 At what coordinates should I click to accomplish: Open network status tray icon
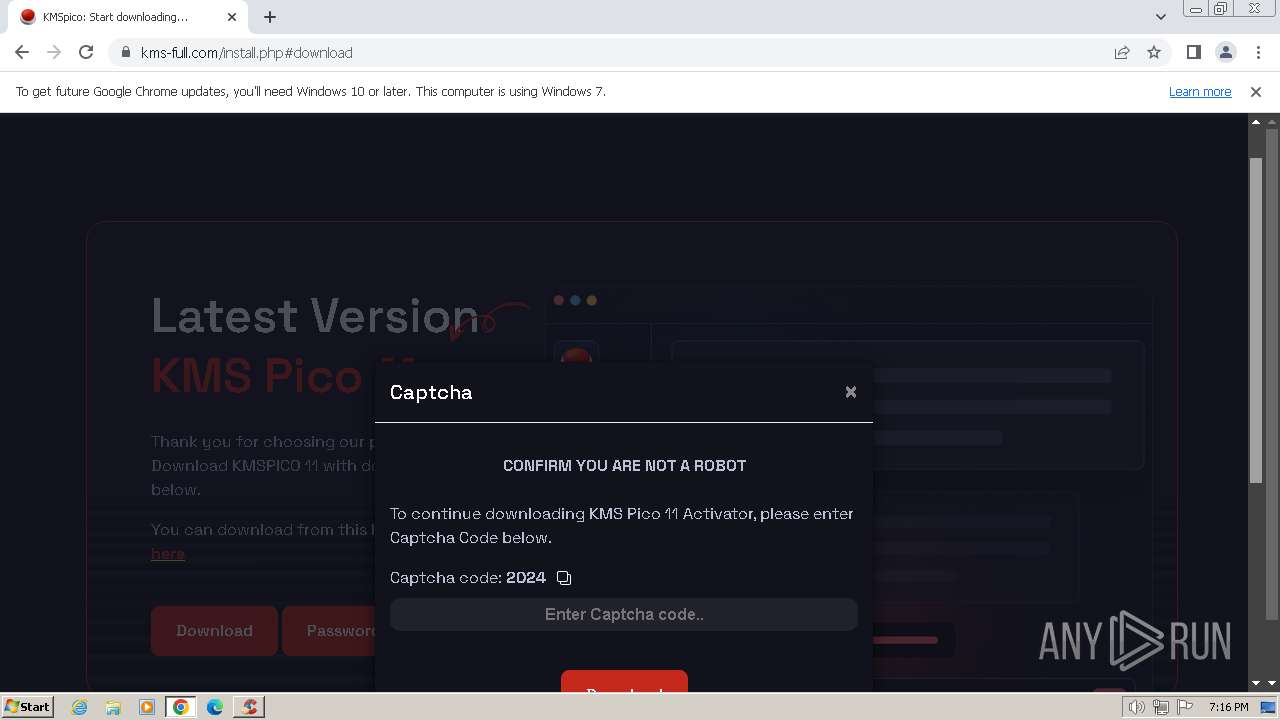tap(1161, 707)
